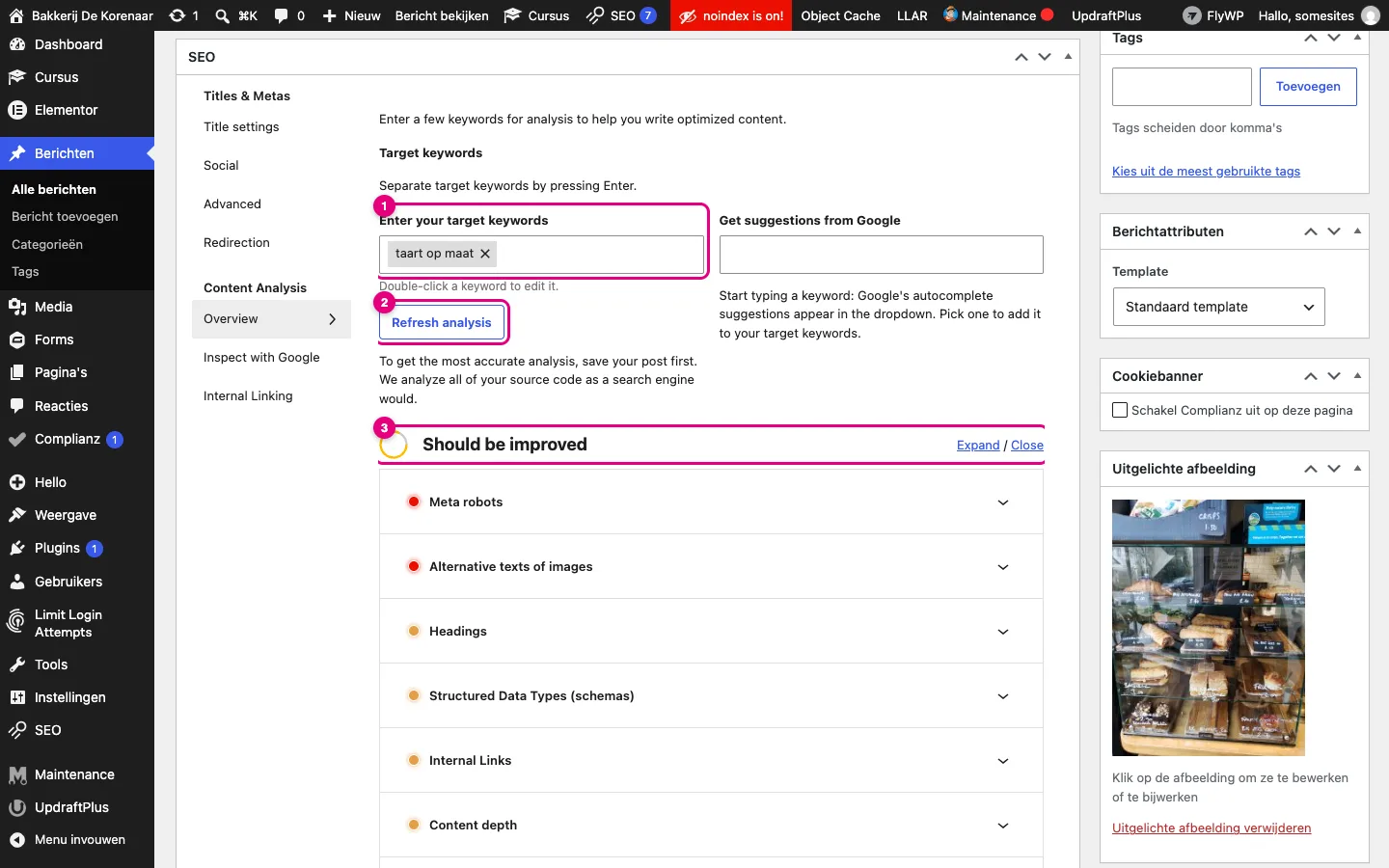Image resolution: width=1389 pixels, height=868 pixels.
Task: Click 'Uitgelichte afbeelding verwijderen' link
Action: [1212, 827]
